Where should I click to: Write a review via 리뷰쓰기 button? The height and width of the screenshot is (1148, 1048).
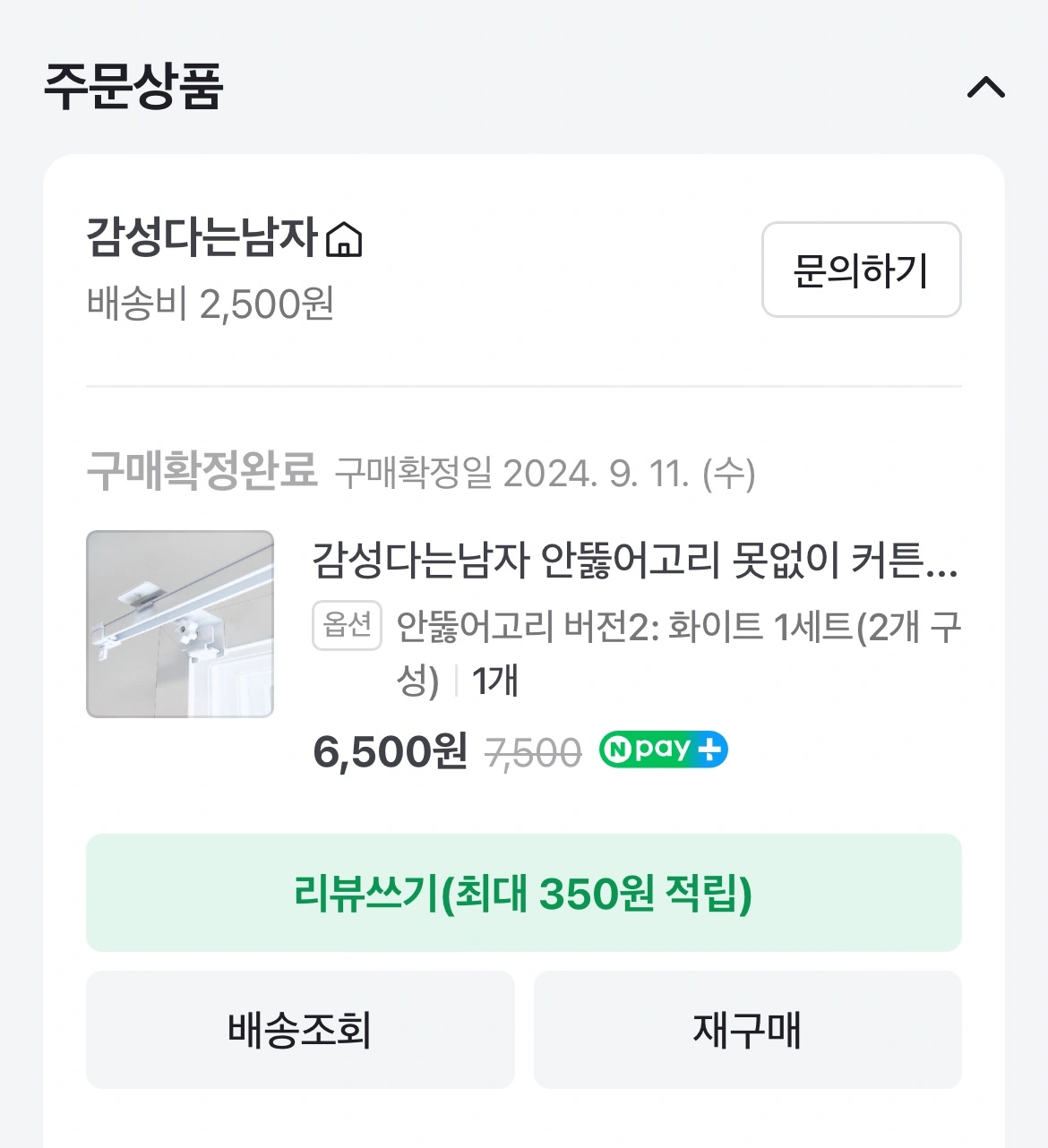(x=523, y=893)
